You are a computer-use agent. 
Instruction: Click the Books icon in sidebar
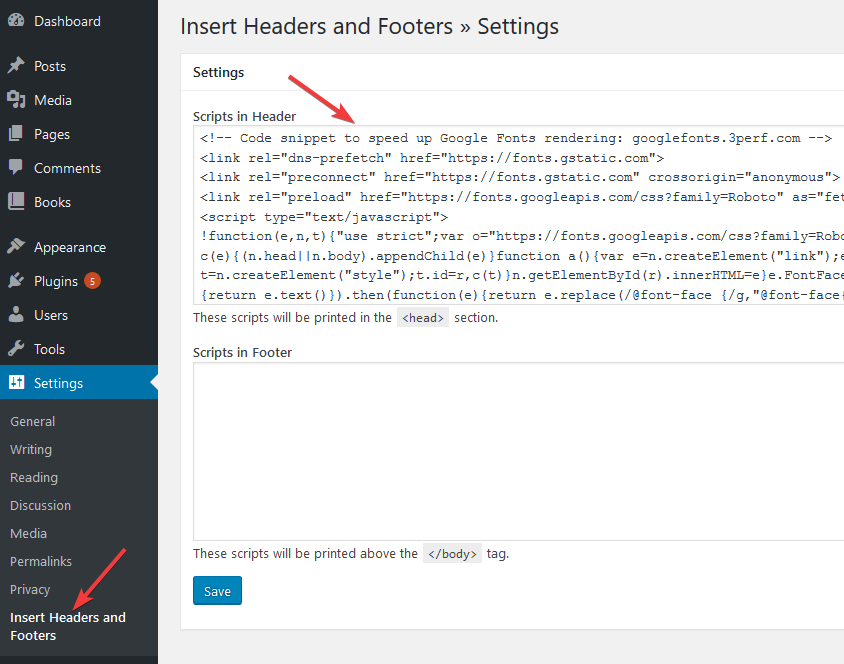pos(16,201)
